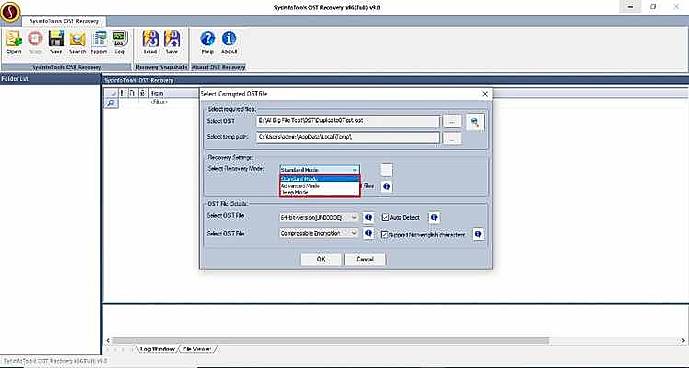
Task: Click the Search envelope icon
Action: point(77,43)
